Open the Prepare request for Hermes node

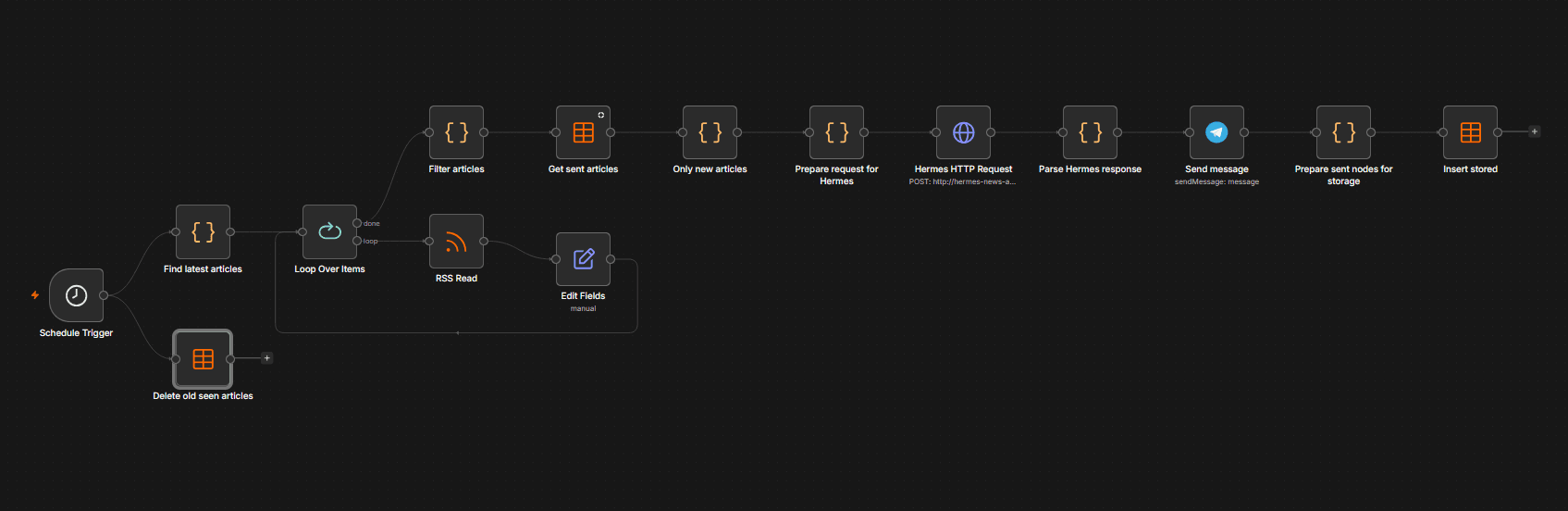[836, 132]
